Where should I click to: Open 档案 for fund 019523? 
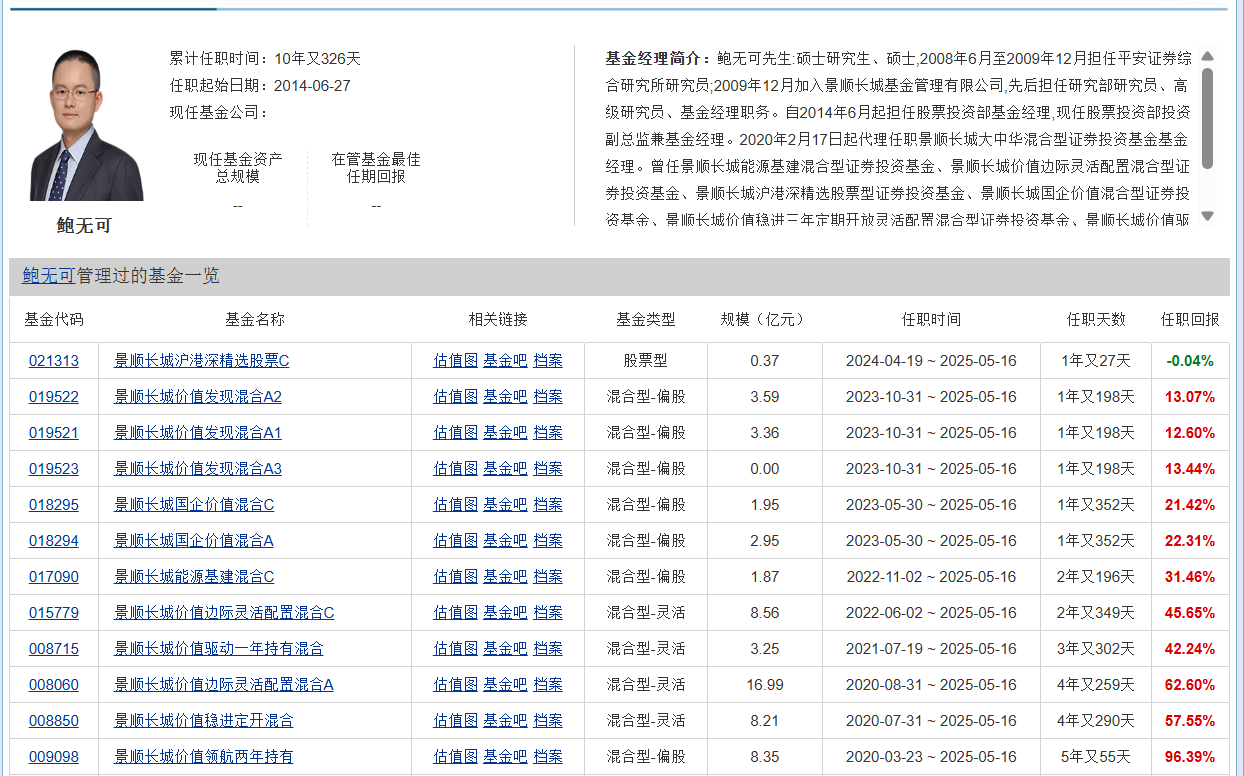[548, 469]
